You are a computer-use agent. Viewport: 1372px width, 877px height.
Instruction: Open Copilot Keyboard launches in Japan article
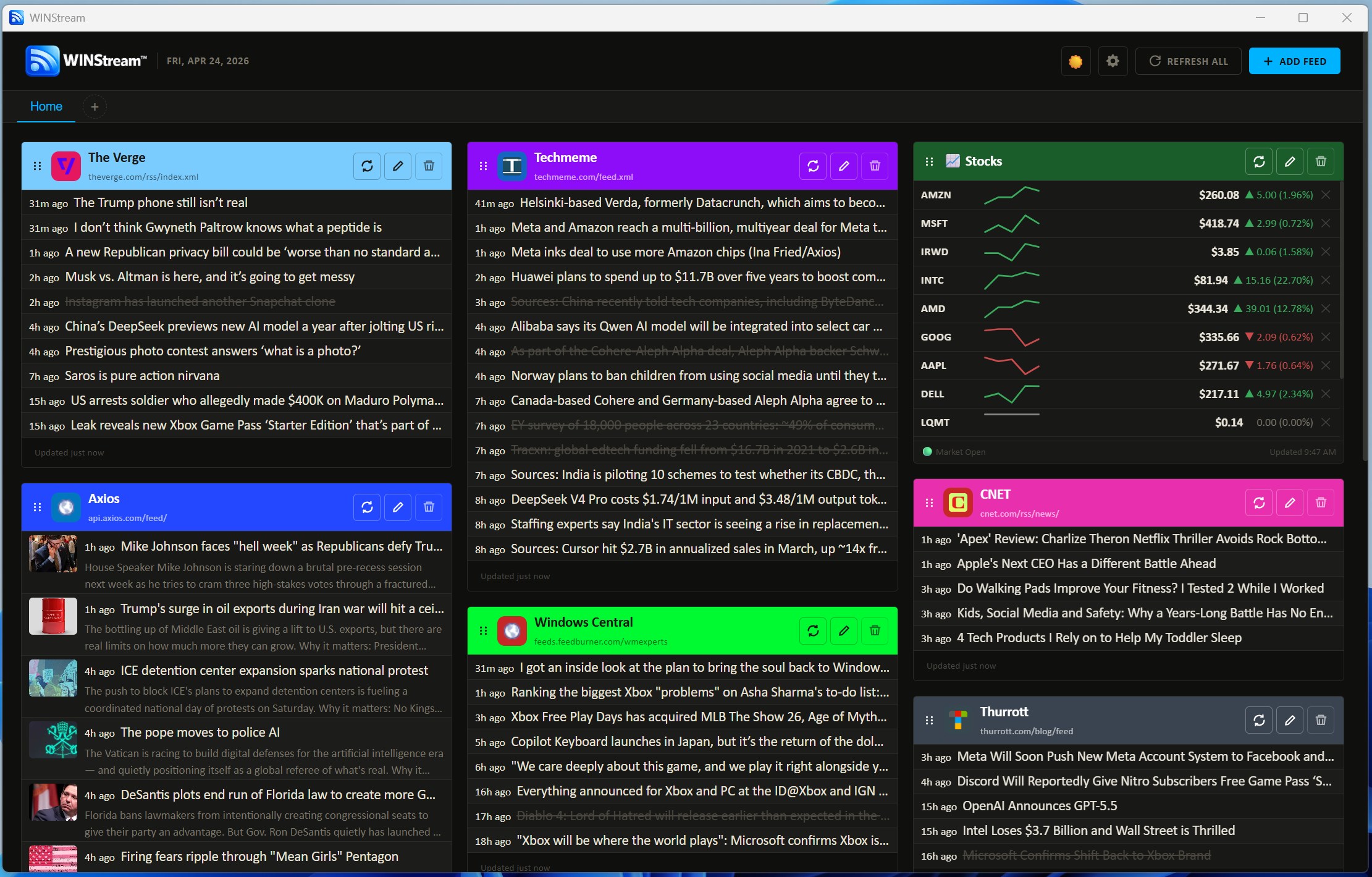point(697,742)
